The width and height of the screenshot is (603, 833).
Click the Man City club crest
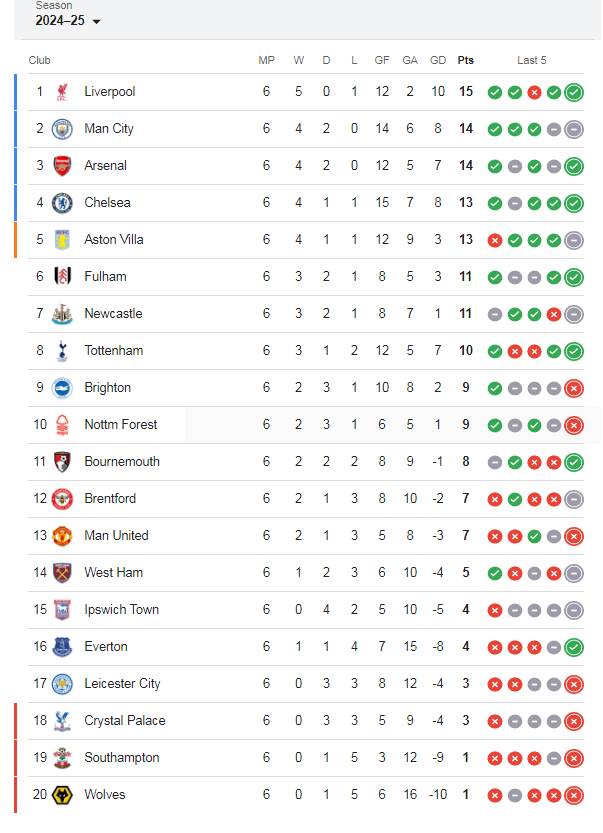[62, 129]
